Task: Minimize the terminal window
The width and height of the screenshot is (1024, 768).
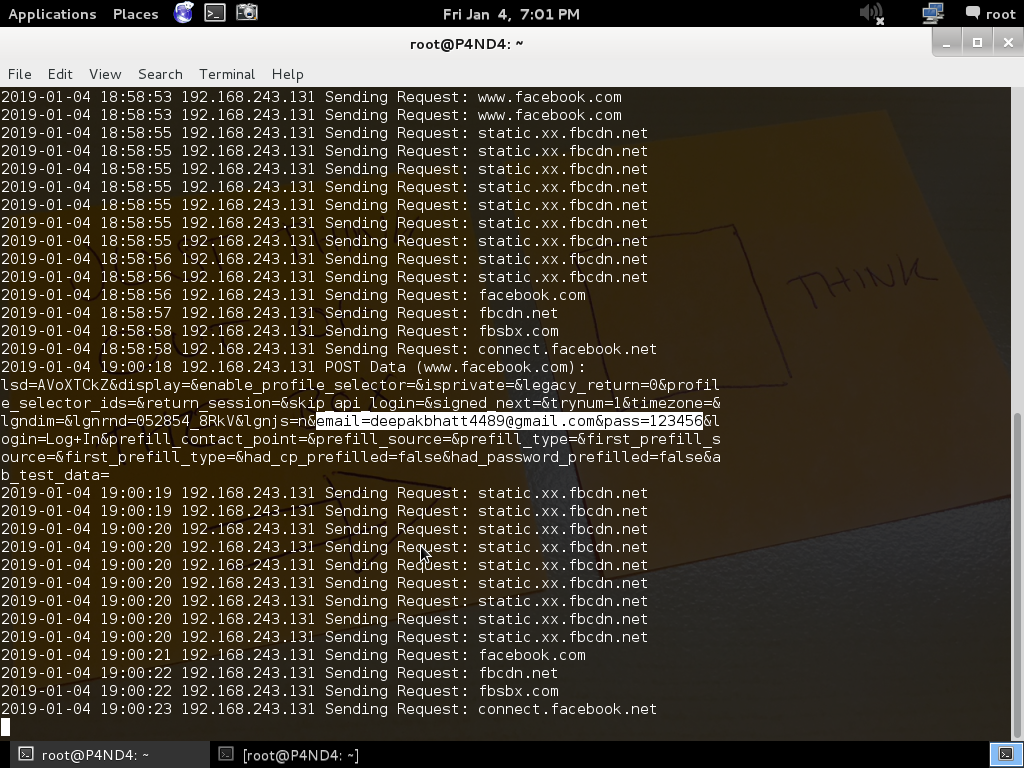Action: coord(946,43)
